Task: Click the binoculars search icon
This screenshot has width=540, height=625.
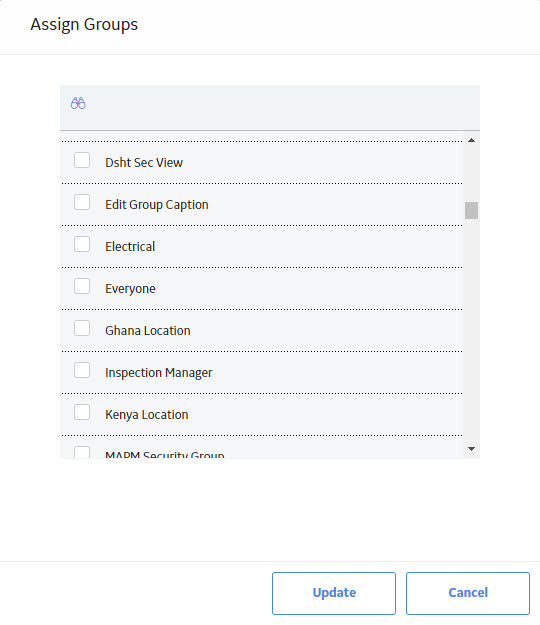Action: 78,103
